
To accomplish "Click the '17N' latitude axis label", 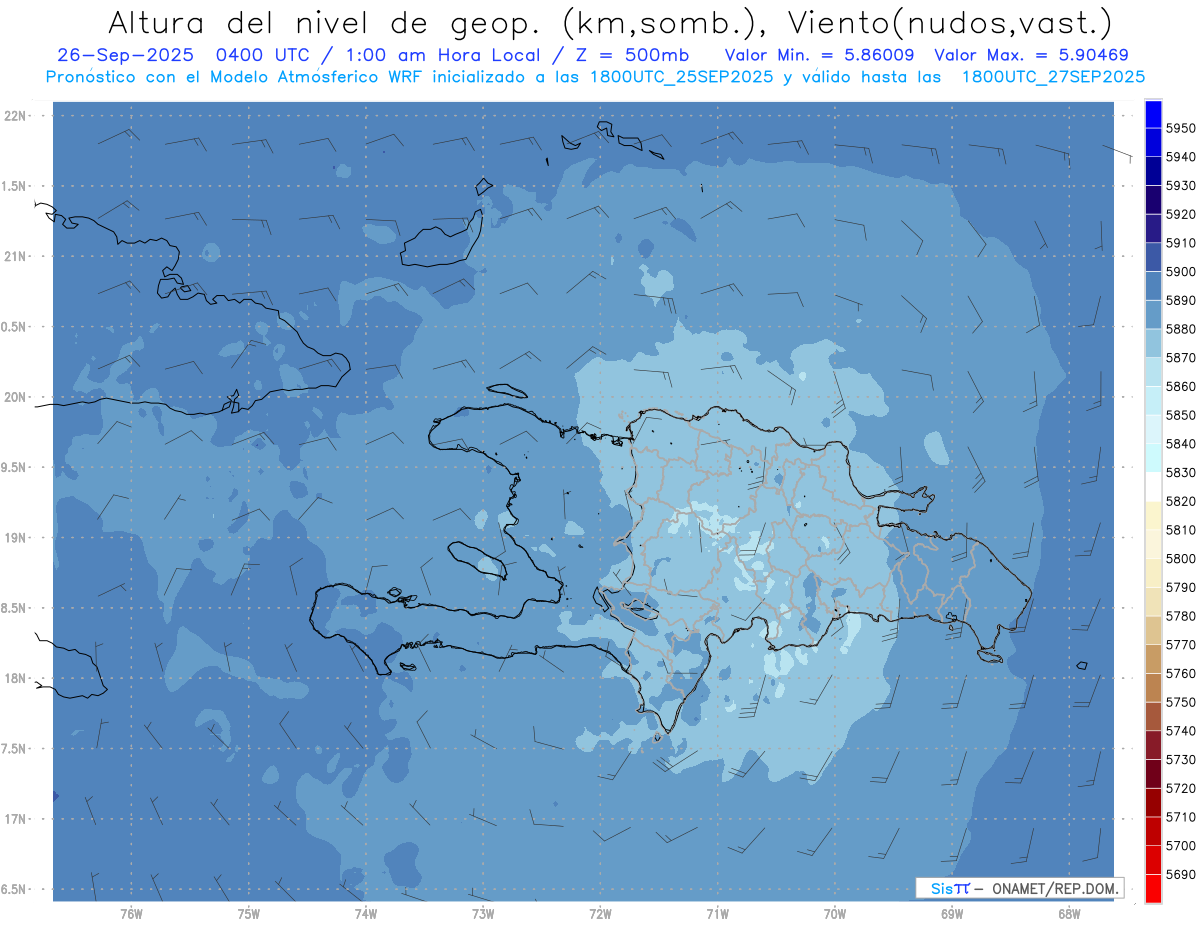I will pos(15,819).
